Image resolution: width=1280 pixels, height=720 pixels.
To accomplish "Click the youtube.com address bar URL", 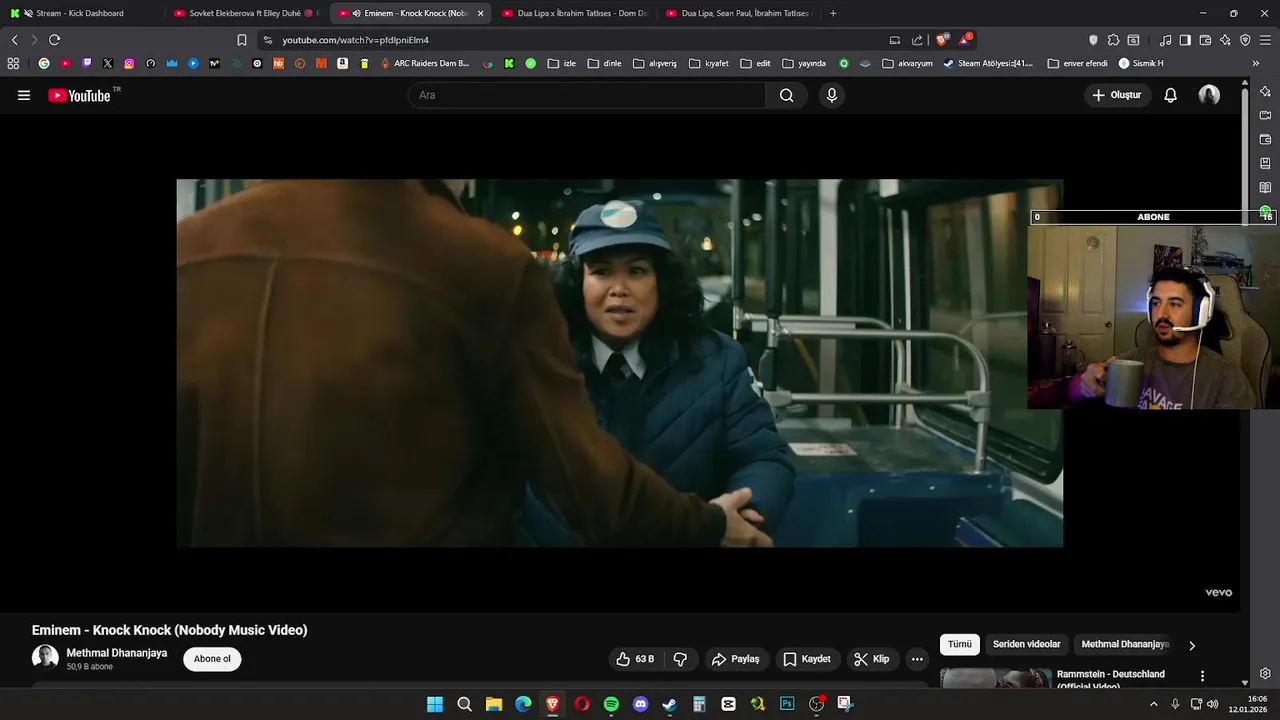I will [x=355, y=40].
